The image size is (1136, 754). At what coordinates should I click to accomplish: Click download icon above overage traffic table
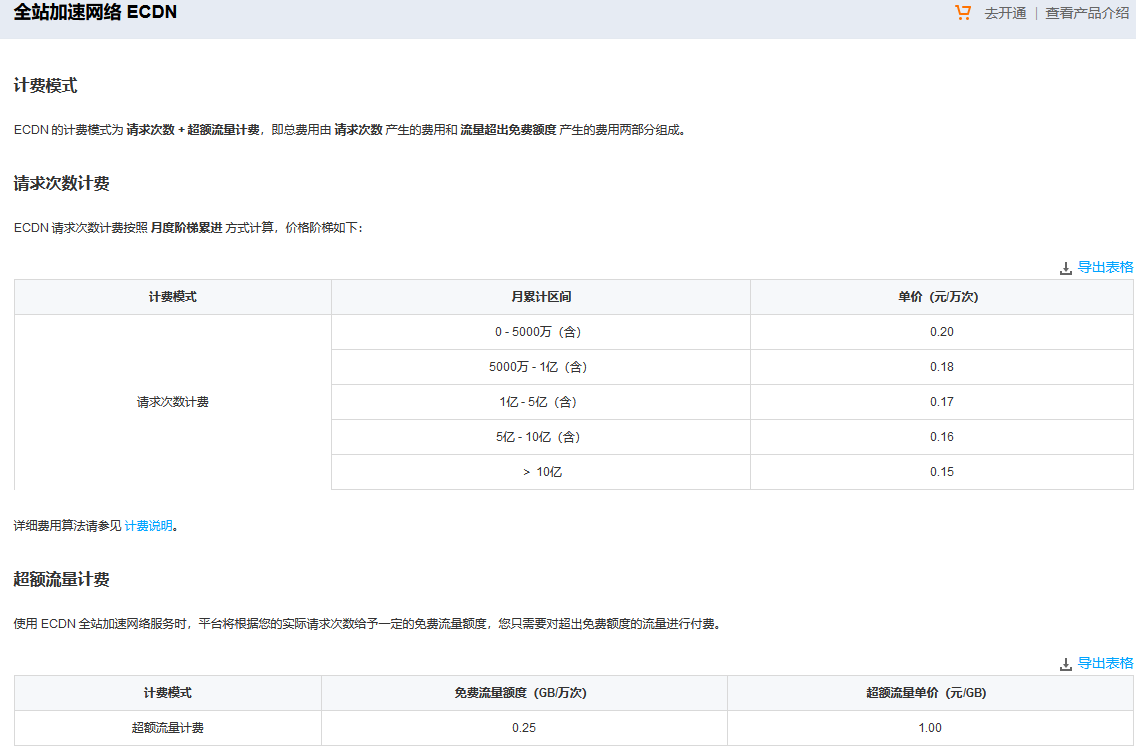coord(1066,664)
